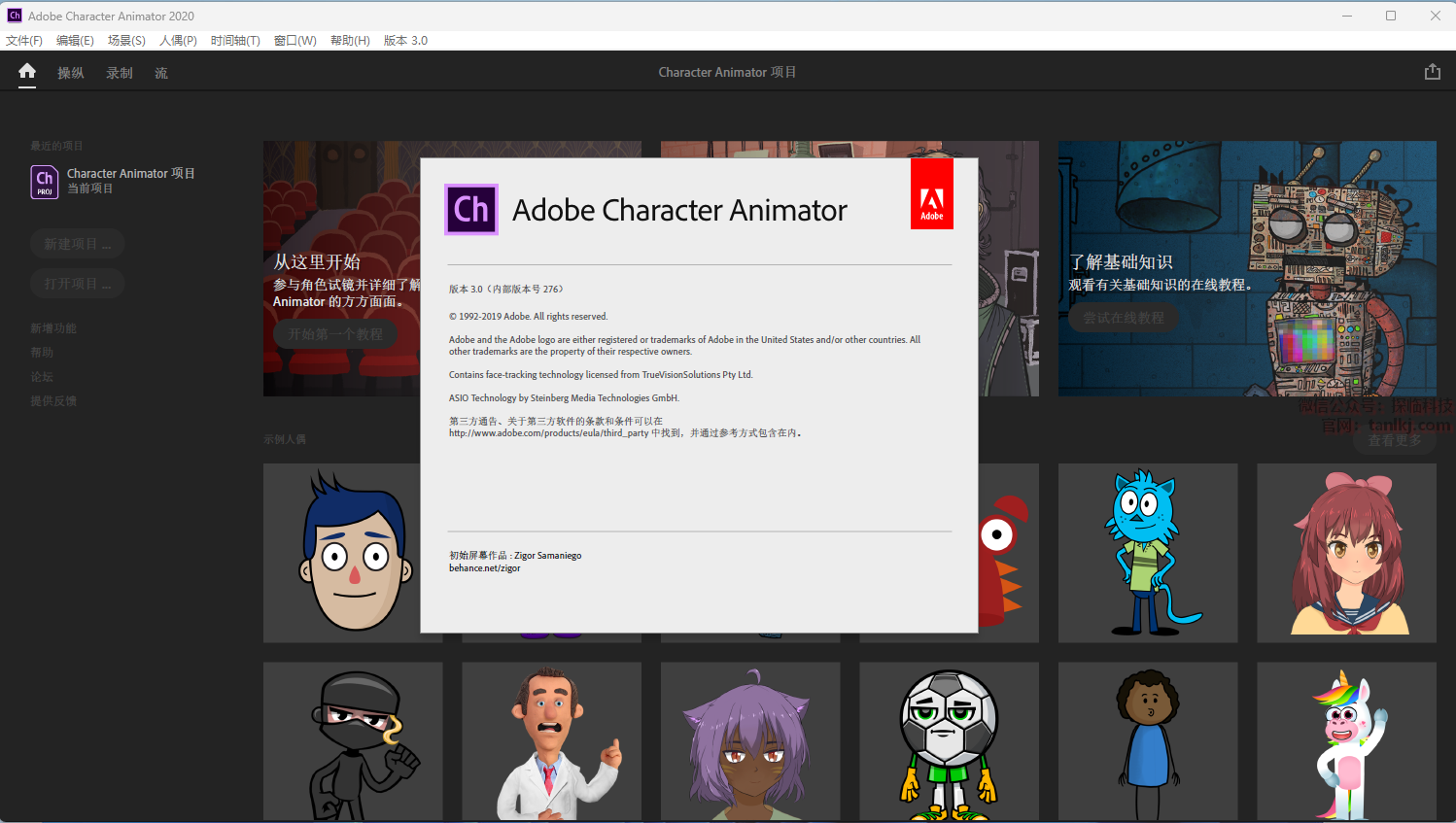Screen dimensions: 1456x823
Task: Switch to the 录制 workspace tab
Action: click(120, 73)
